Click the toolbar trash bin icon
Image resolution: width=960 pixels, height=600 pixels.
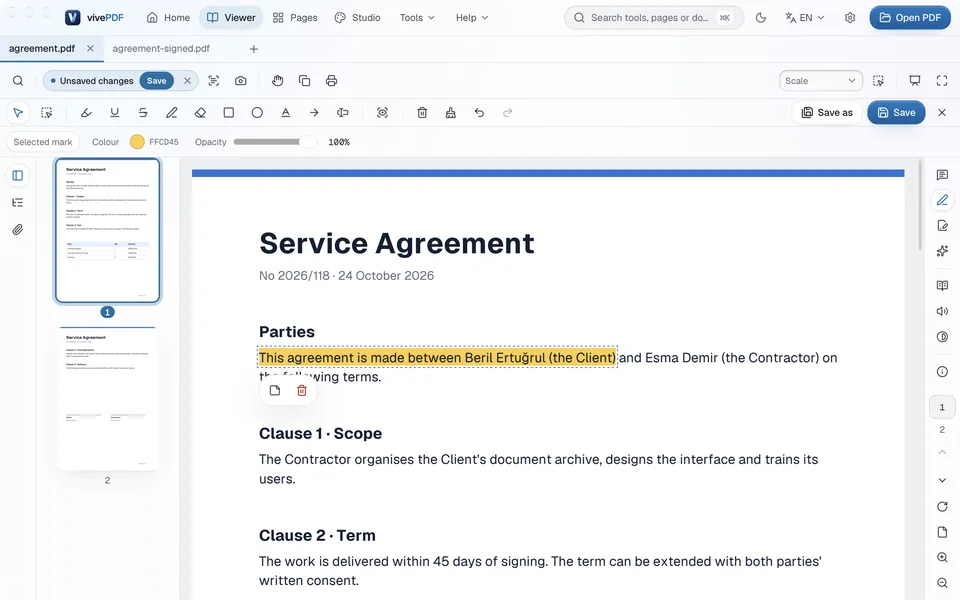(422, 113)
